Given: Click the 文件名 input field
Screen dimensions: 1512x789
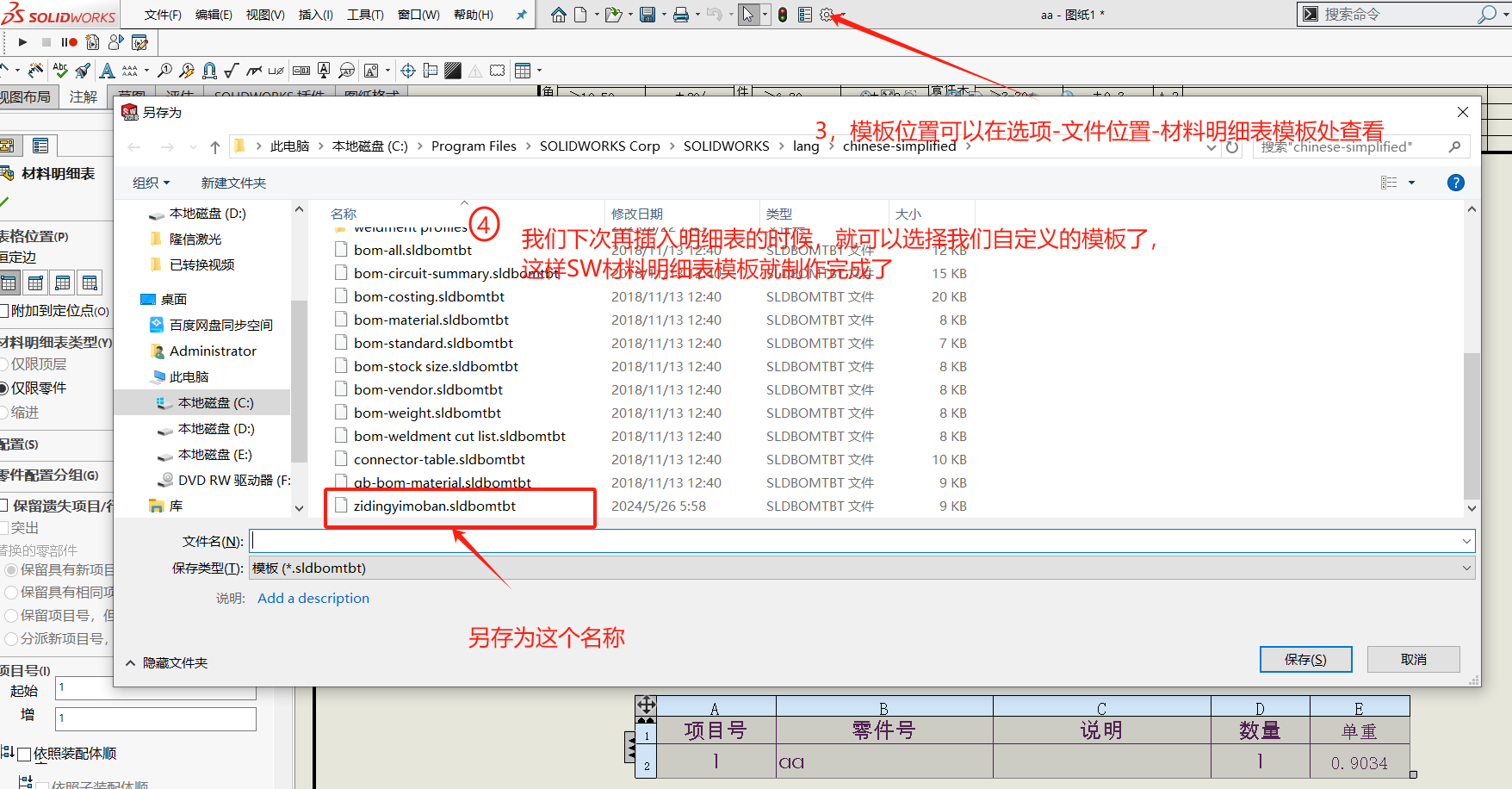Looking at the screenshot, I should [x=862, y=541].
